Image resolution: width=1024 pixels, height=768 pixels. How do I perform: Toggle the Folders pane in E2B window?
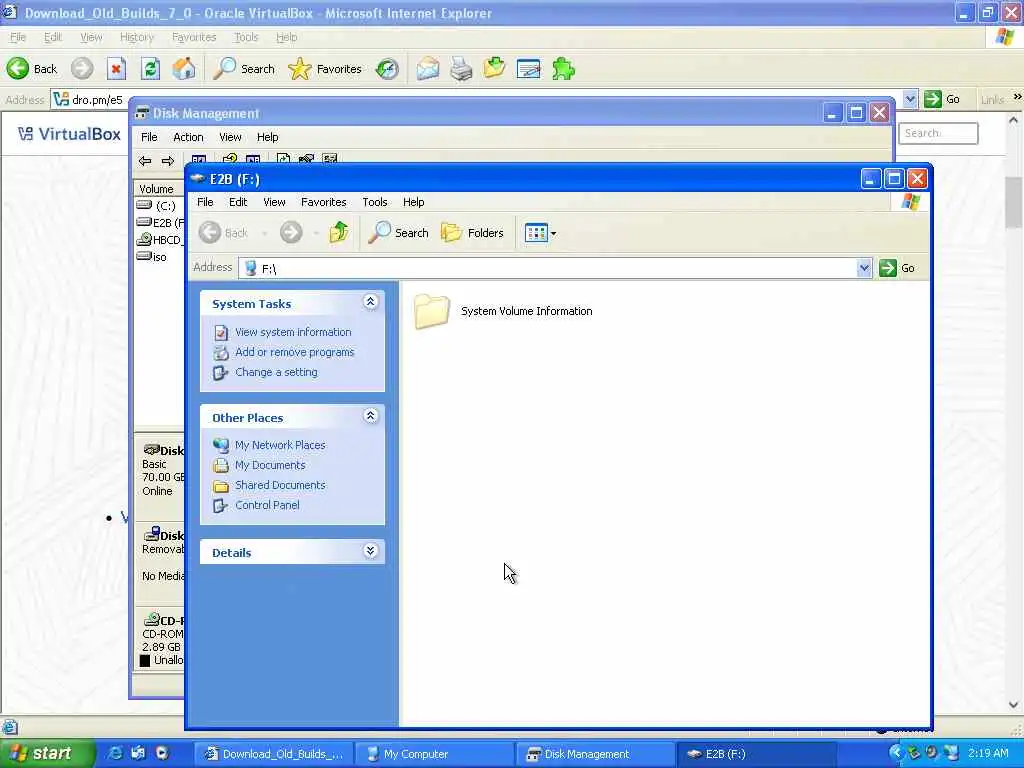pos(472,232)
